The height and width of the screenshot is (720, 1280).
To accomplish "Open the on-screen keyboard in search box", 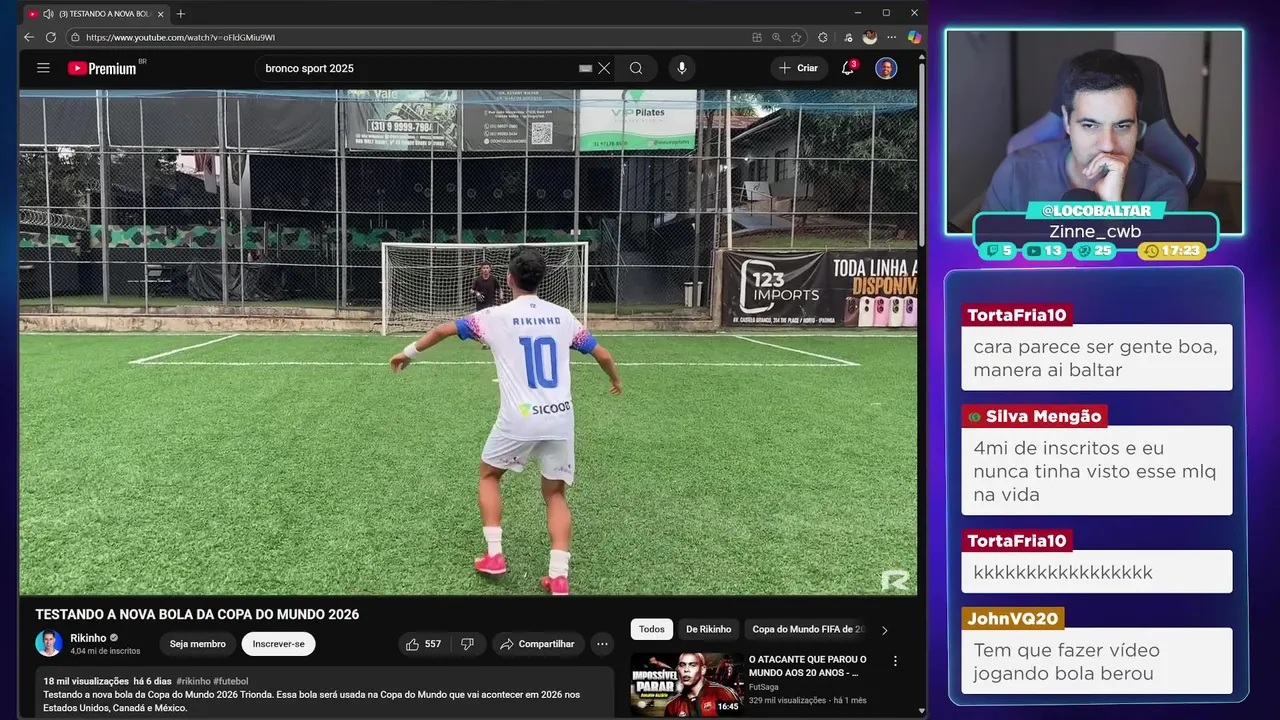I will (x=586, y=68).
